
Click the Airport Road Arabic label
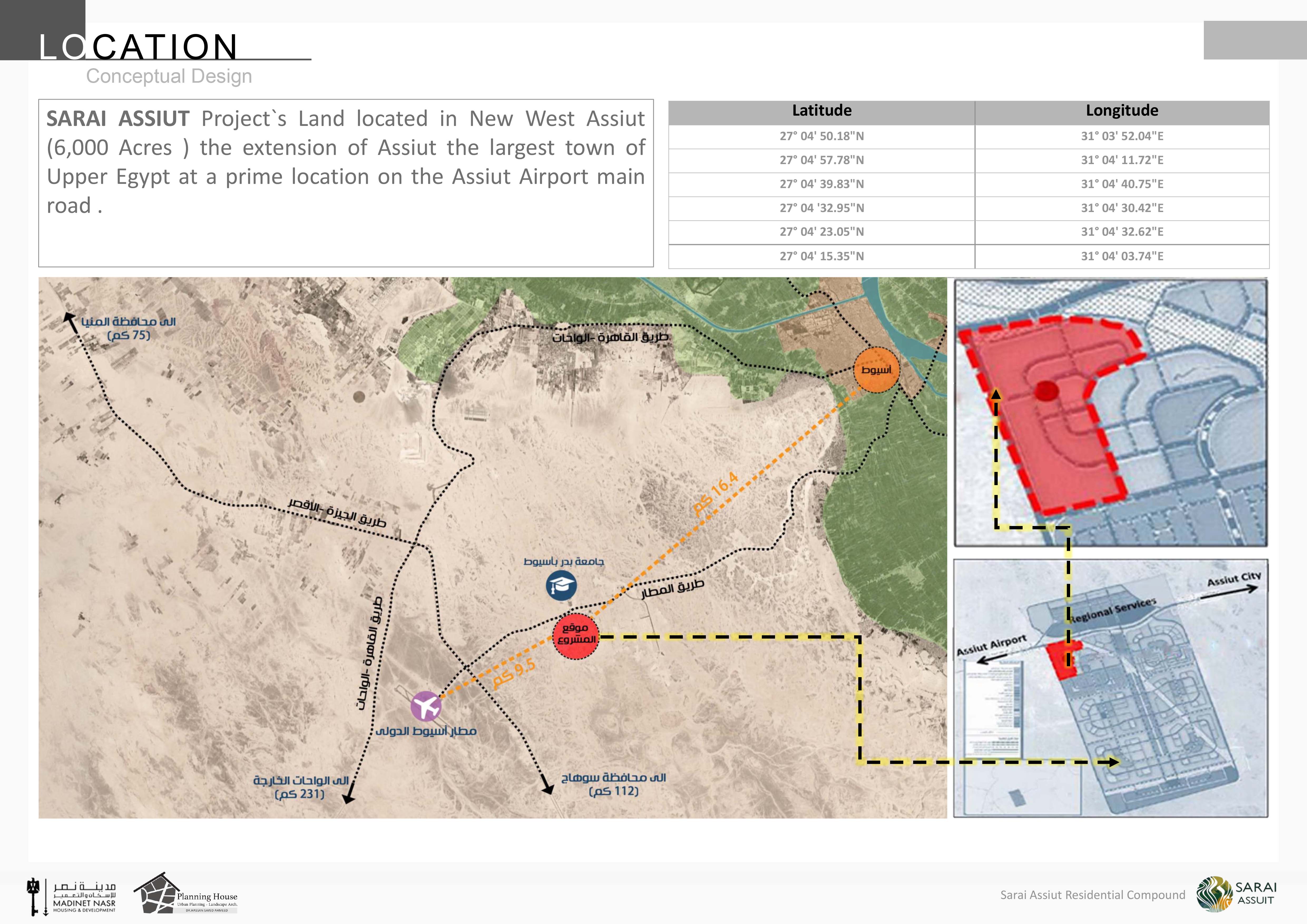[x=673, y=589]
